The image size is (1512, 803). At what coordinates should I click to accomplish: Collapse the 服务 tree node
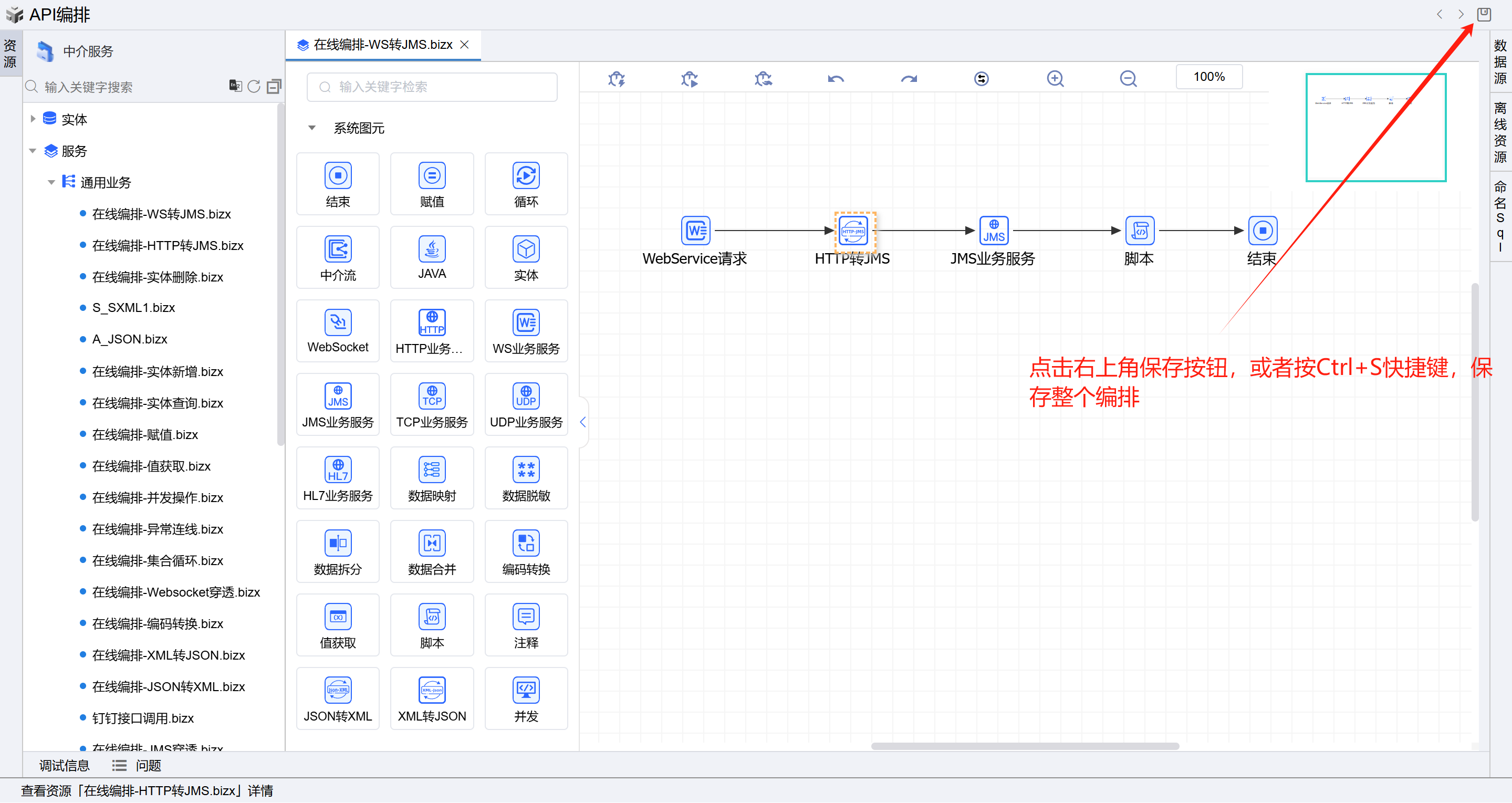(33, 151)
